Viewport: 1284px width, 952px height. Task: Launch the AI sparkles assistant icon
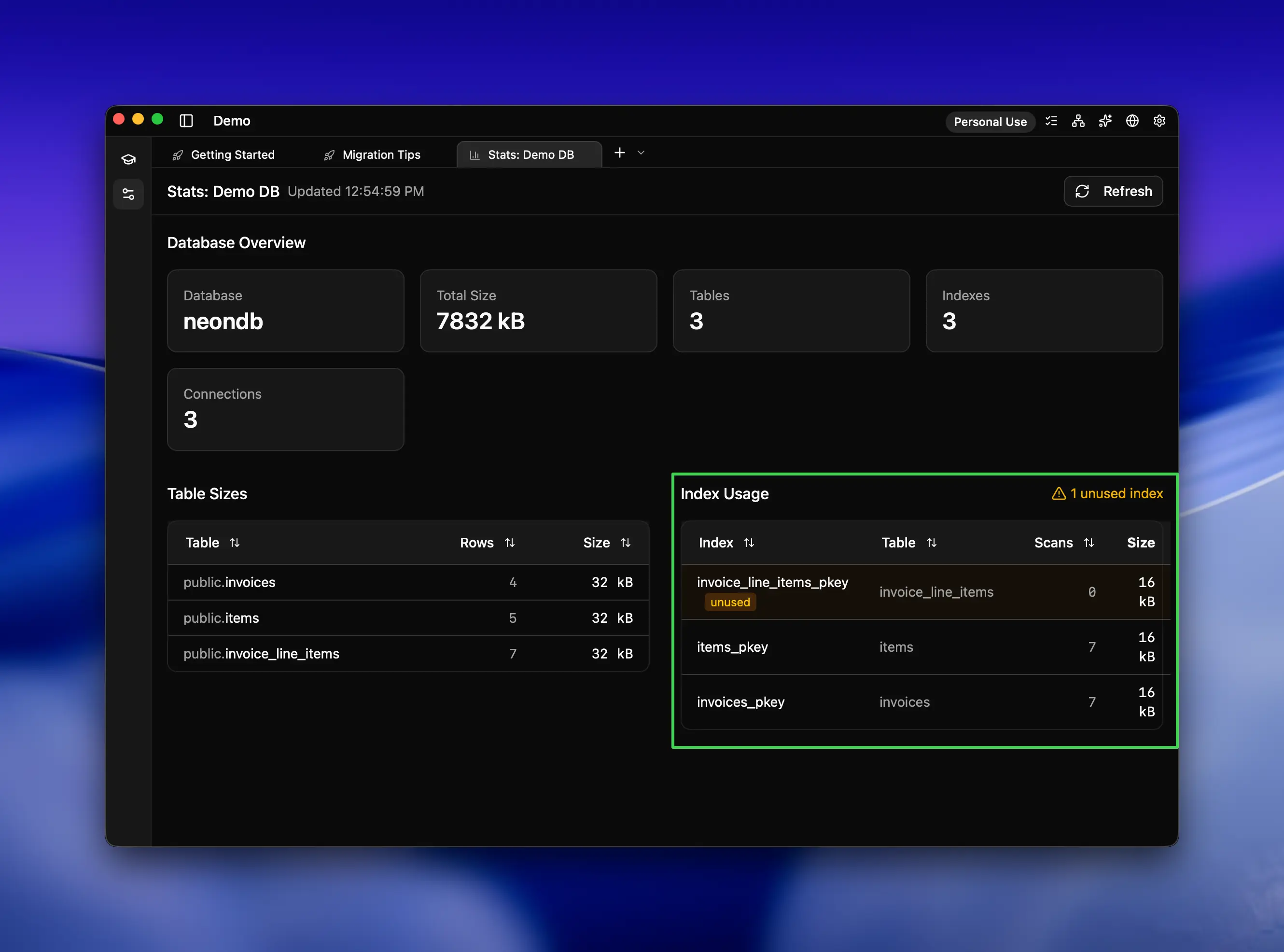pyautogui.click(x=1105, y=121)
